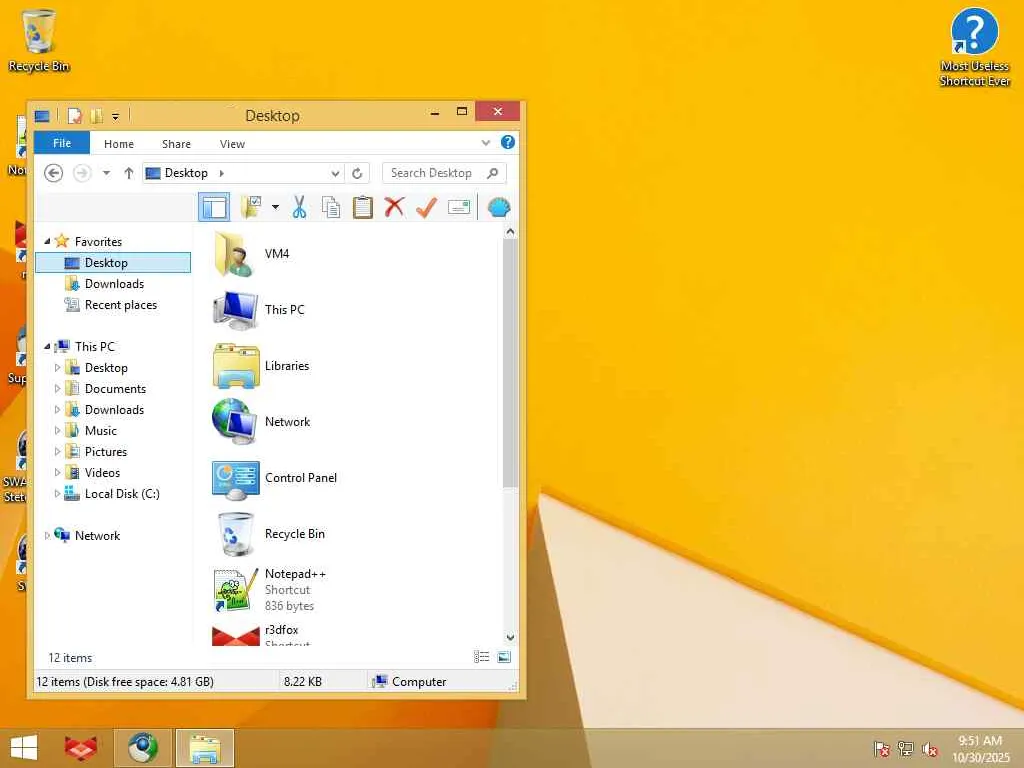Collapse the This PC tree node
This screenshot has width=1024, height=768.
click(47, 346)
